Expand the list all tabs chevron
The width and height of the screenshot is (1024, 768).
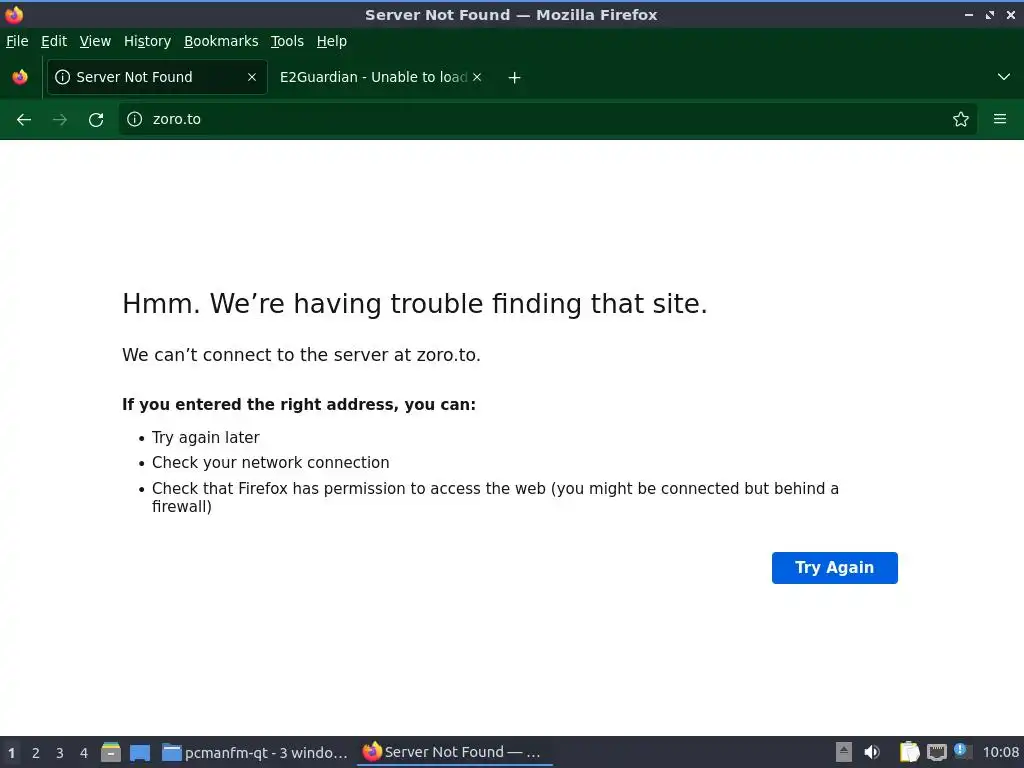coord(1004,77)
